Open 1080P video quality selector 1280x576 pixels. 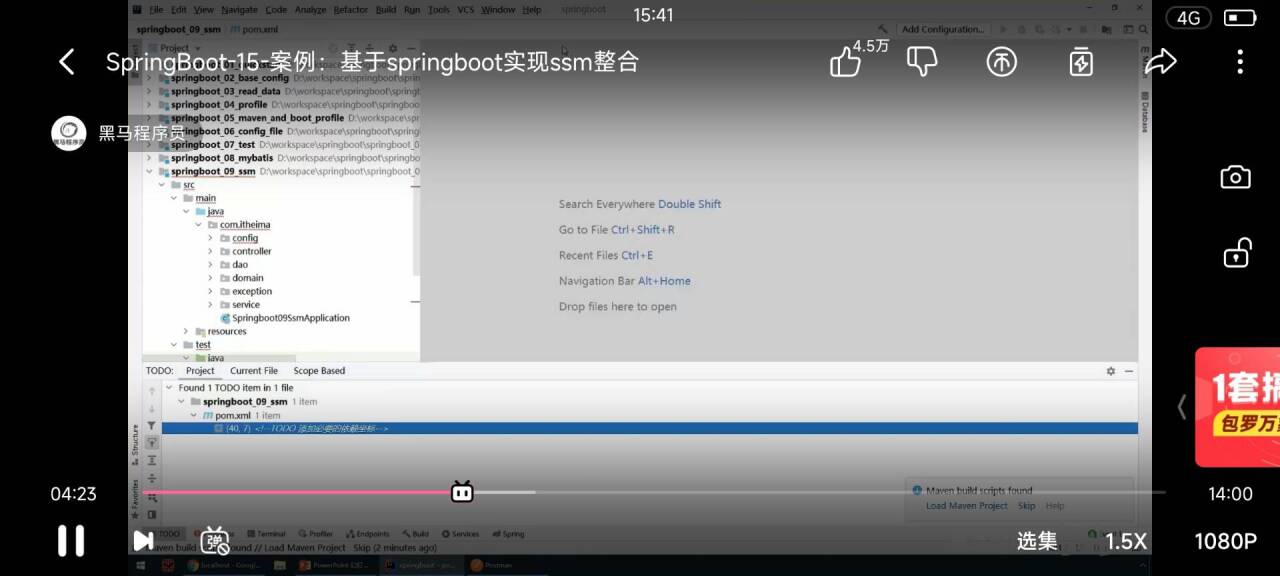(x=1225, y=541)
